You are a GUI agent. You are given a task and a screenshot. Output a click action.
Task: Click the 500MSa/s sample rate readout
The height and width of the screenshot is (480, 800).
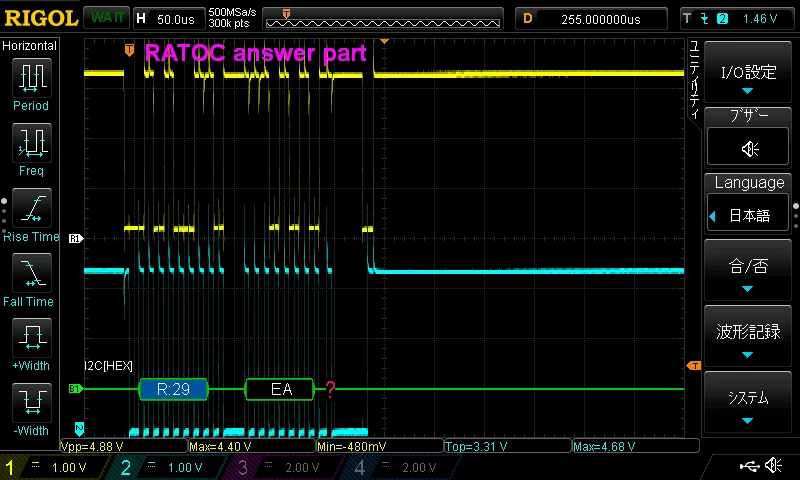tap(232, 12)
